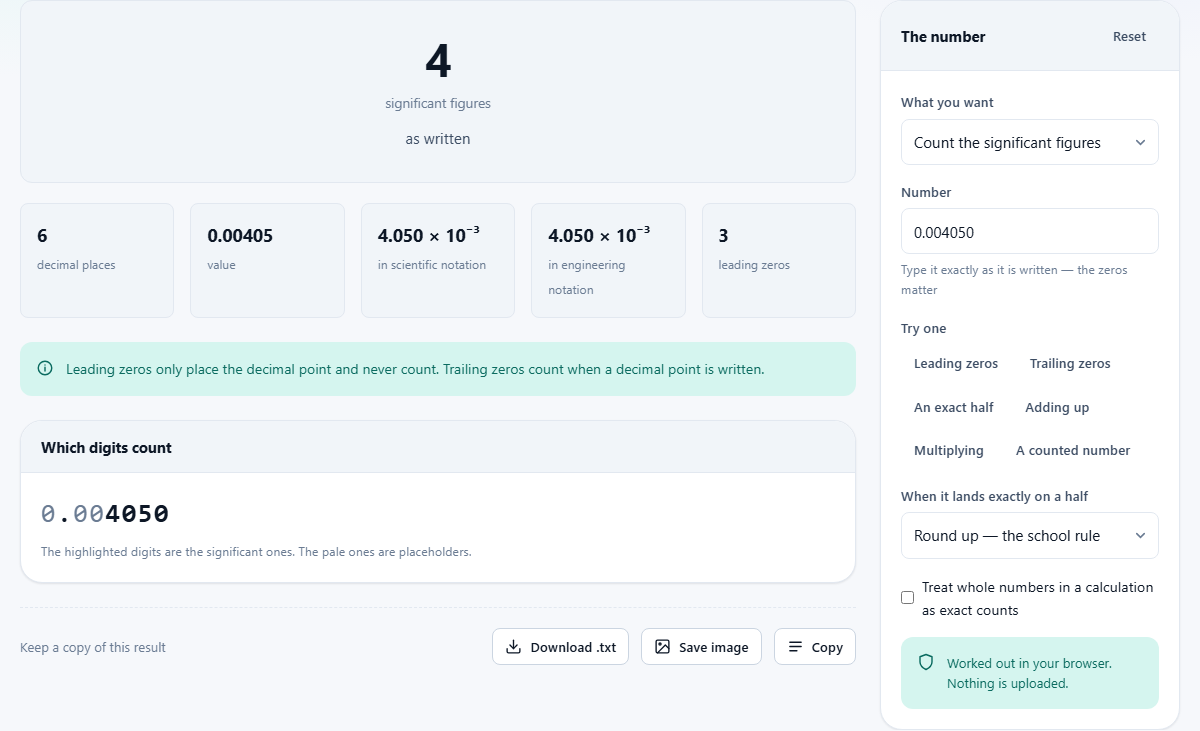
Task: Click 'Worked out in your browser' note
Action: tap(1029, 673)
